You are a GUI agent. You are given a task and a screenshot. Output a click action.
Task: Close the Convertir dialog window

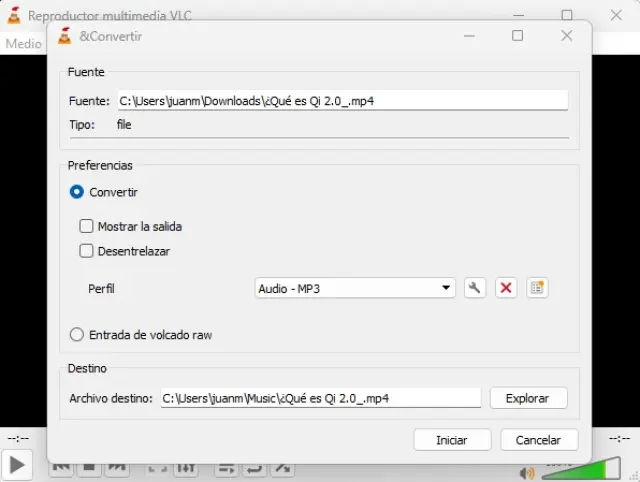566,36
